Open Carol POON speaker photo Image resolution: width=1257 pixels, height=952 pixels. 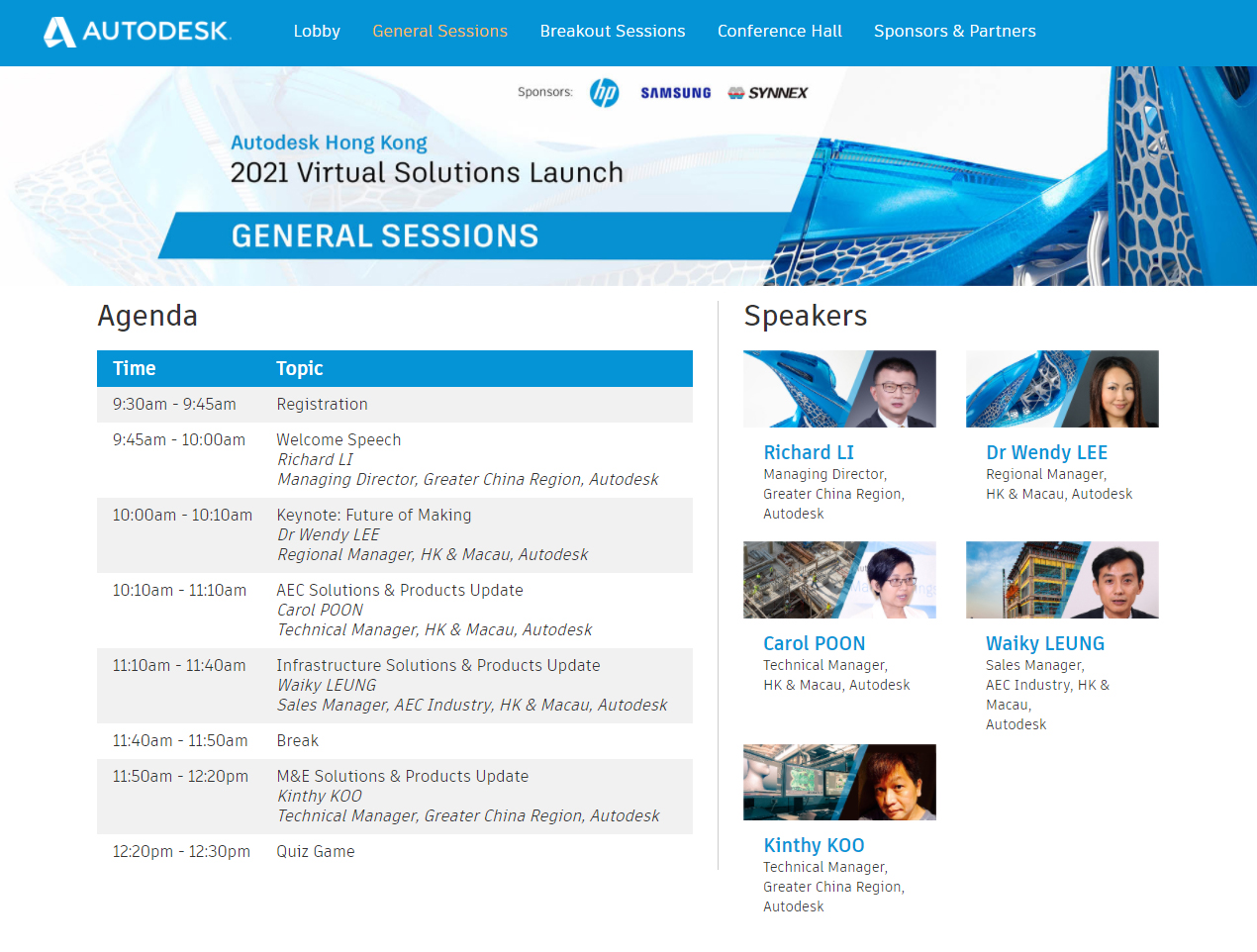(839, 580)
